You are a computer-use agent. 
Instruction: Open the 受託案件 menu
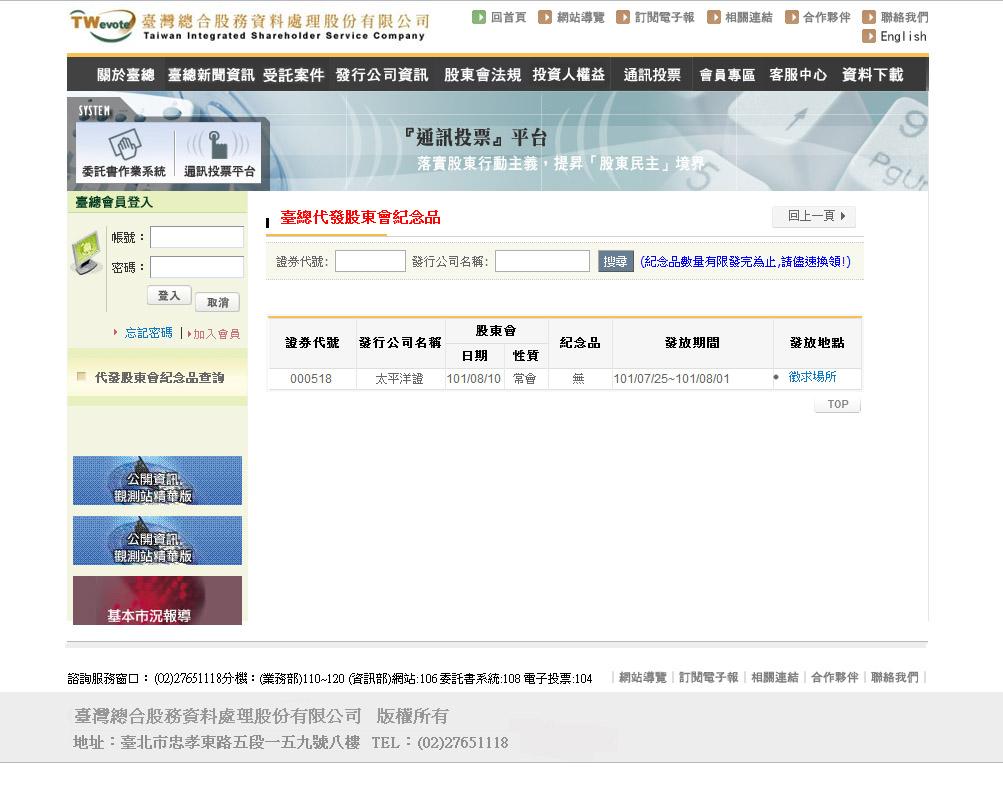pos(294,75)
